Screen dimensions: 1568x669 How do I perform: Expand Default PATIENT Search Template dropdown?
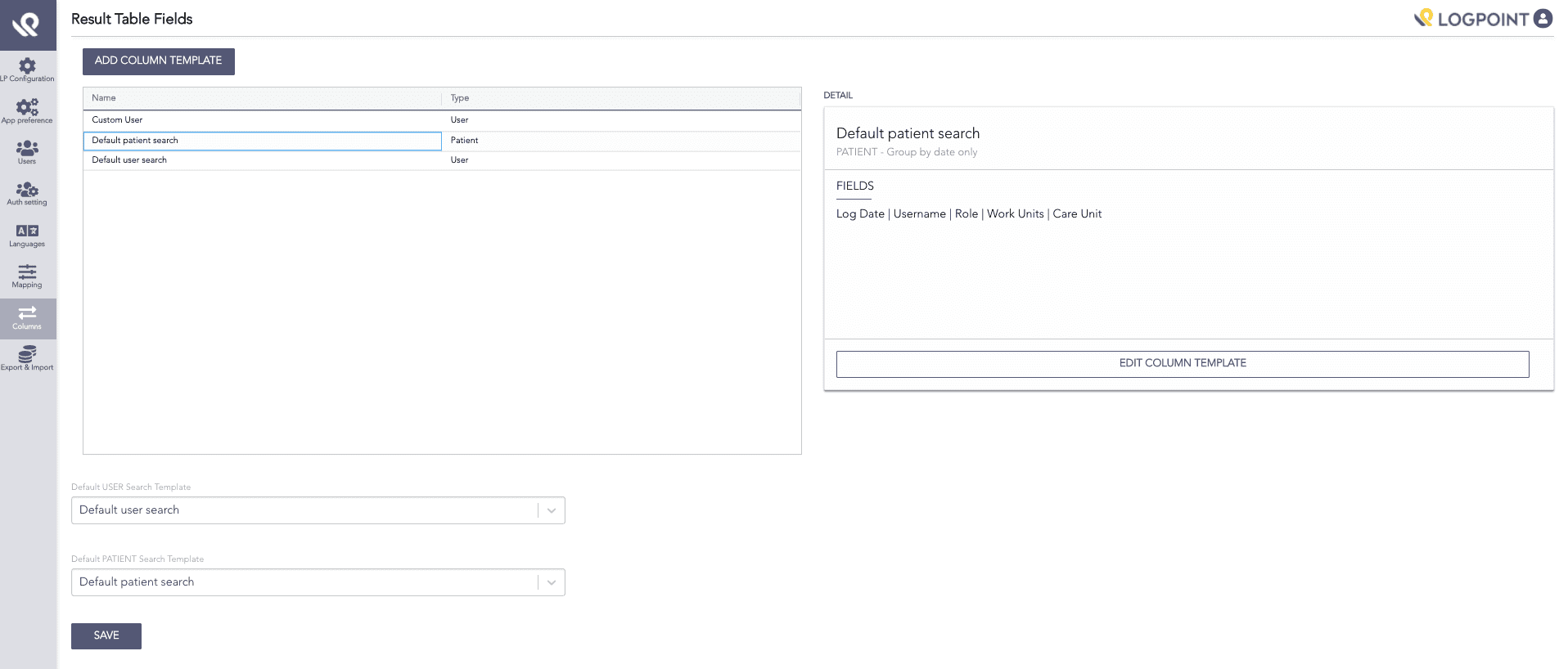551,582
